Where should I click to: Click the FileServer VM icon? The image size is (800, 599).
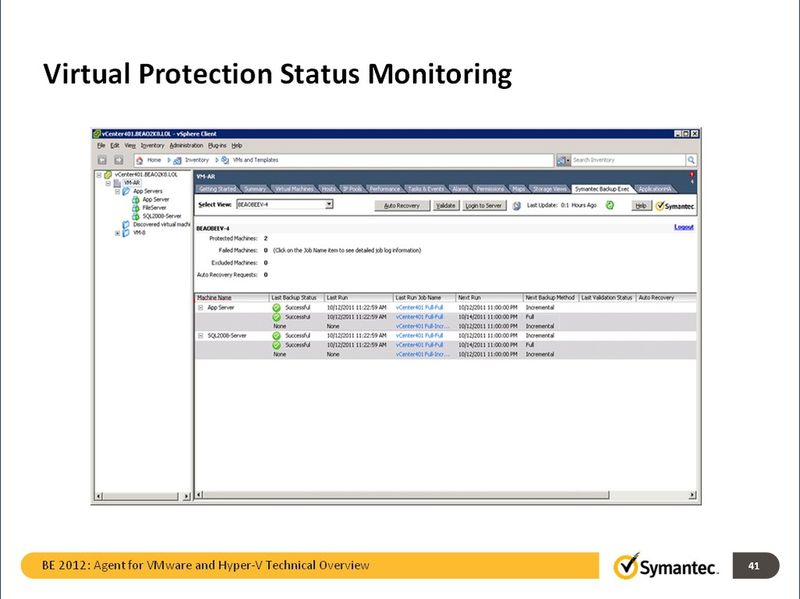point(135,209)
